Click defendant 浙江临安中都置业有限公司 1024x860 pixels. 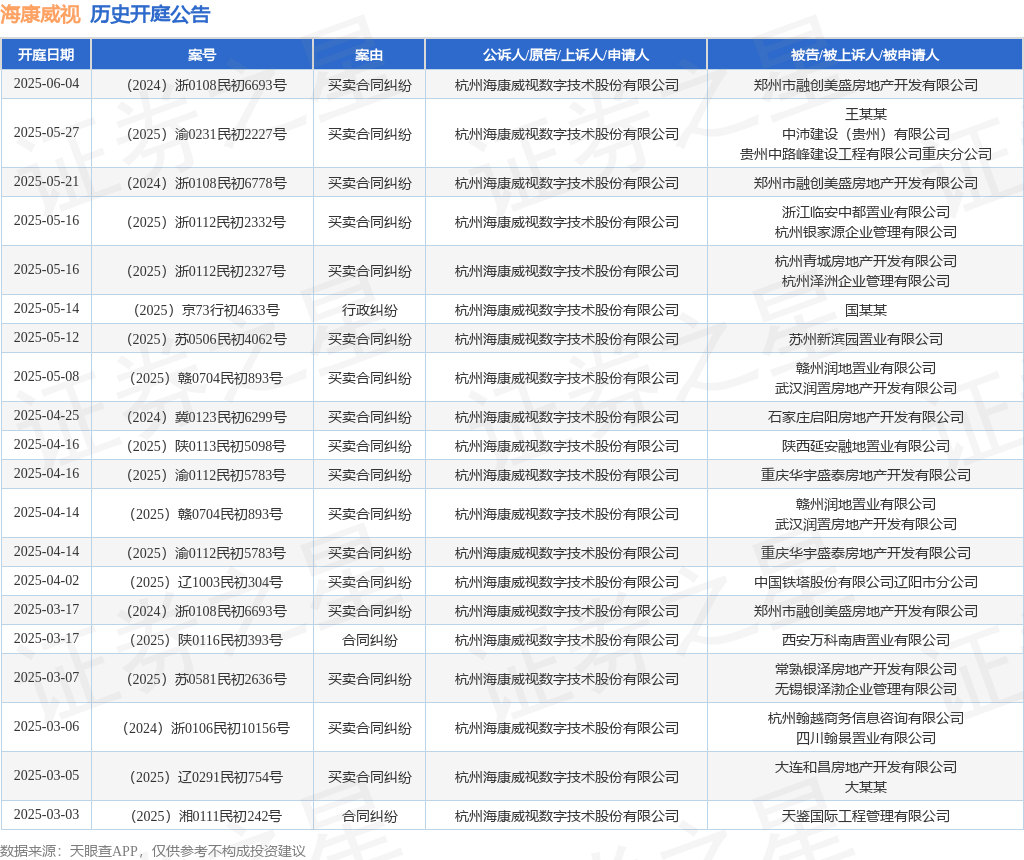pyautogui.click(x=865, y=212)
